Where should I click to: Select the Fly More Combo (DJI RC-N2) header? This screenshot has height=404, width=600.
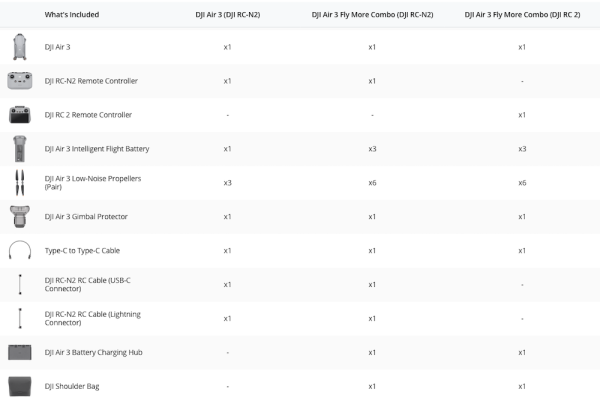372,16
